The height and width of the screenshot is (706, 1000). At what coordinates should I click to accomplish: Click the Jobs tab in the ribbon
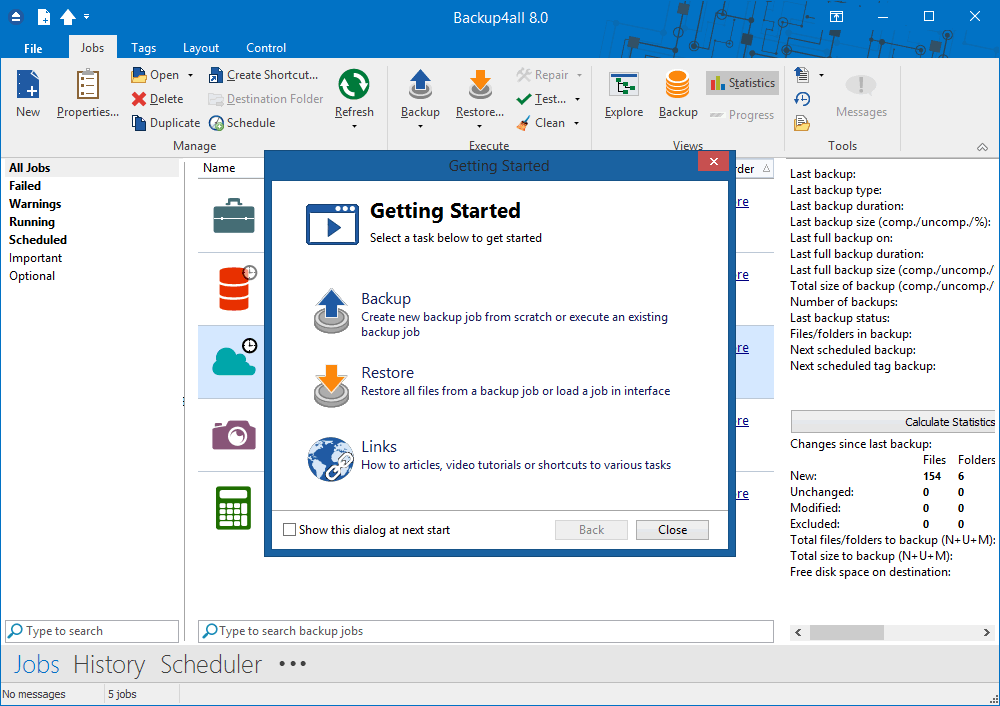tap(92, 48)
